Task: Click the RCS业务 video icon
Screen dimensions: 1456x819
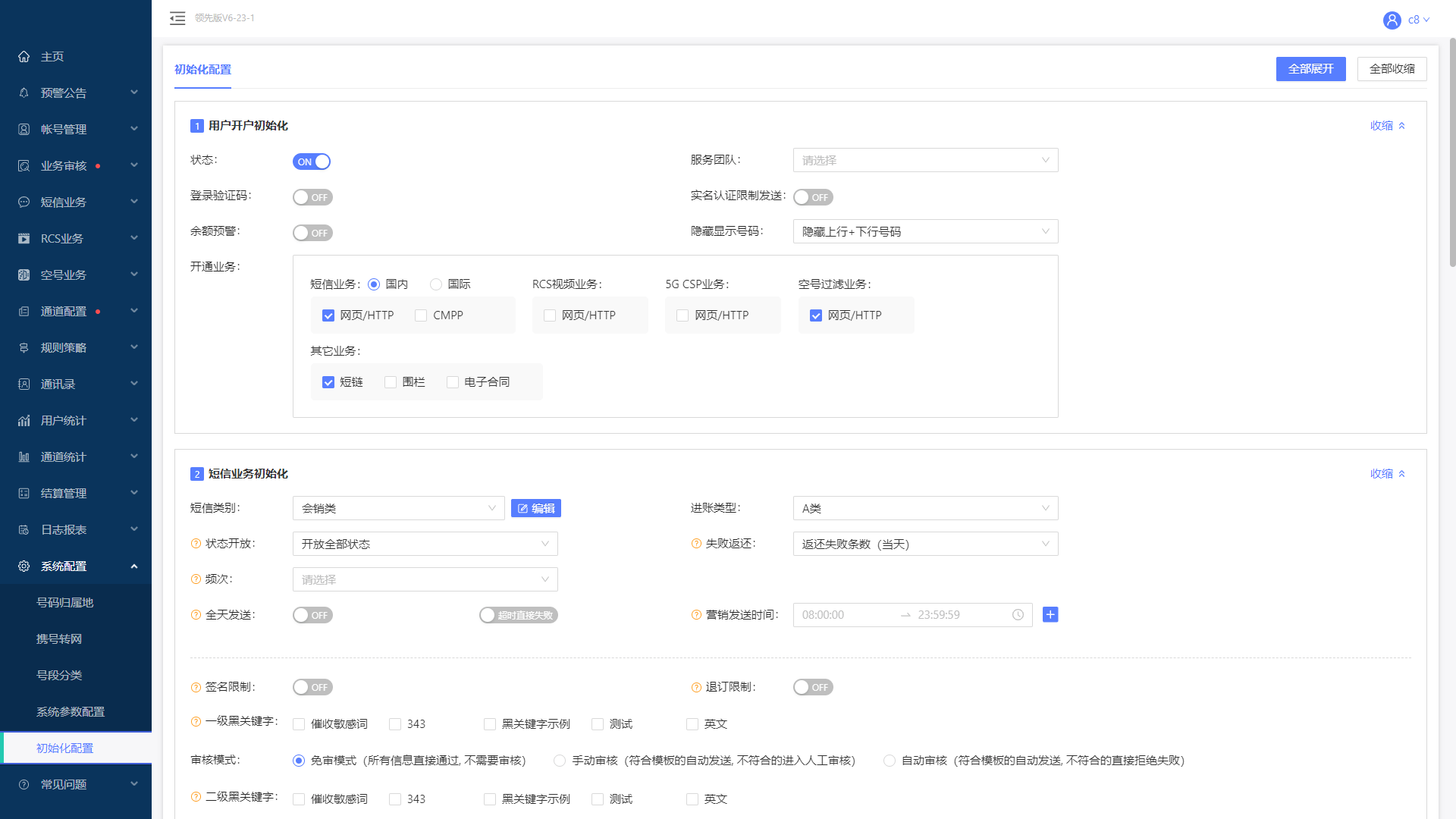Action: point(24,239)
